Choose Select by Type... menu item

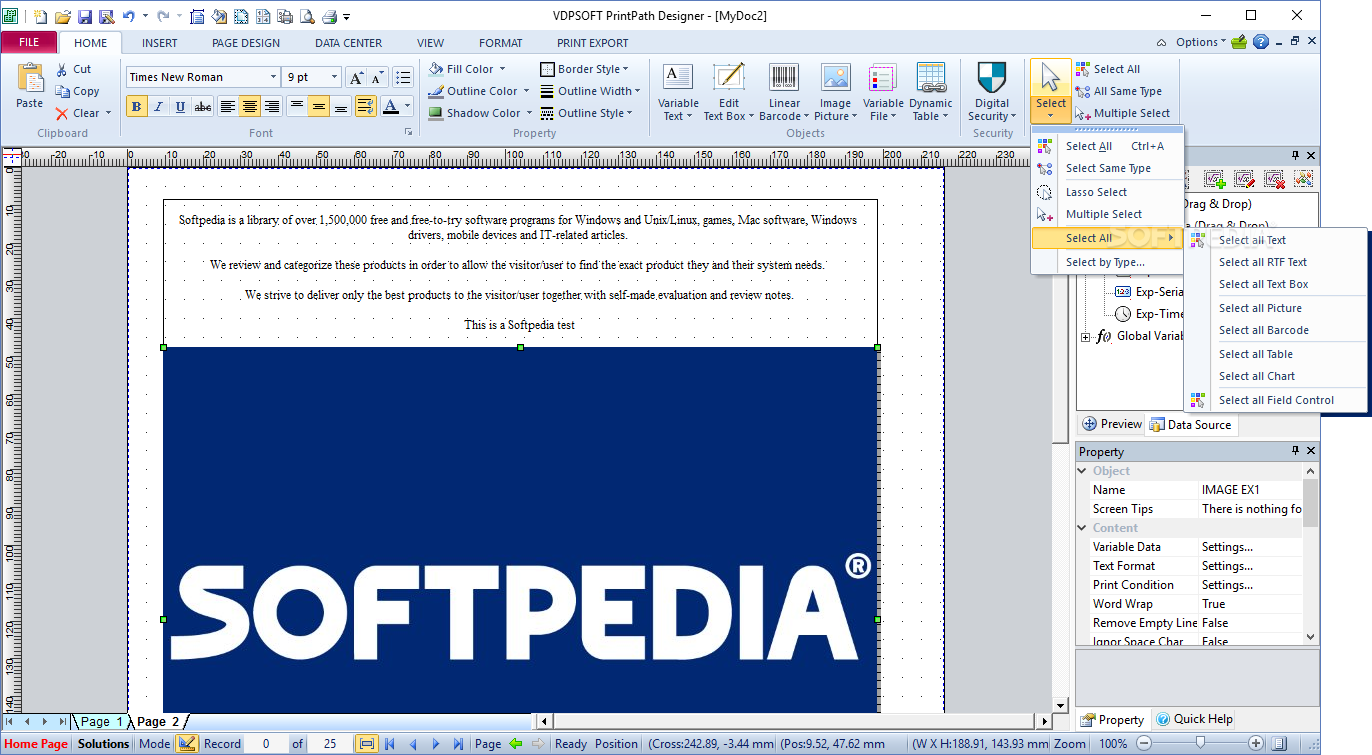point(1108,262)
